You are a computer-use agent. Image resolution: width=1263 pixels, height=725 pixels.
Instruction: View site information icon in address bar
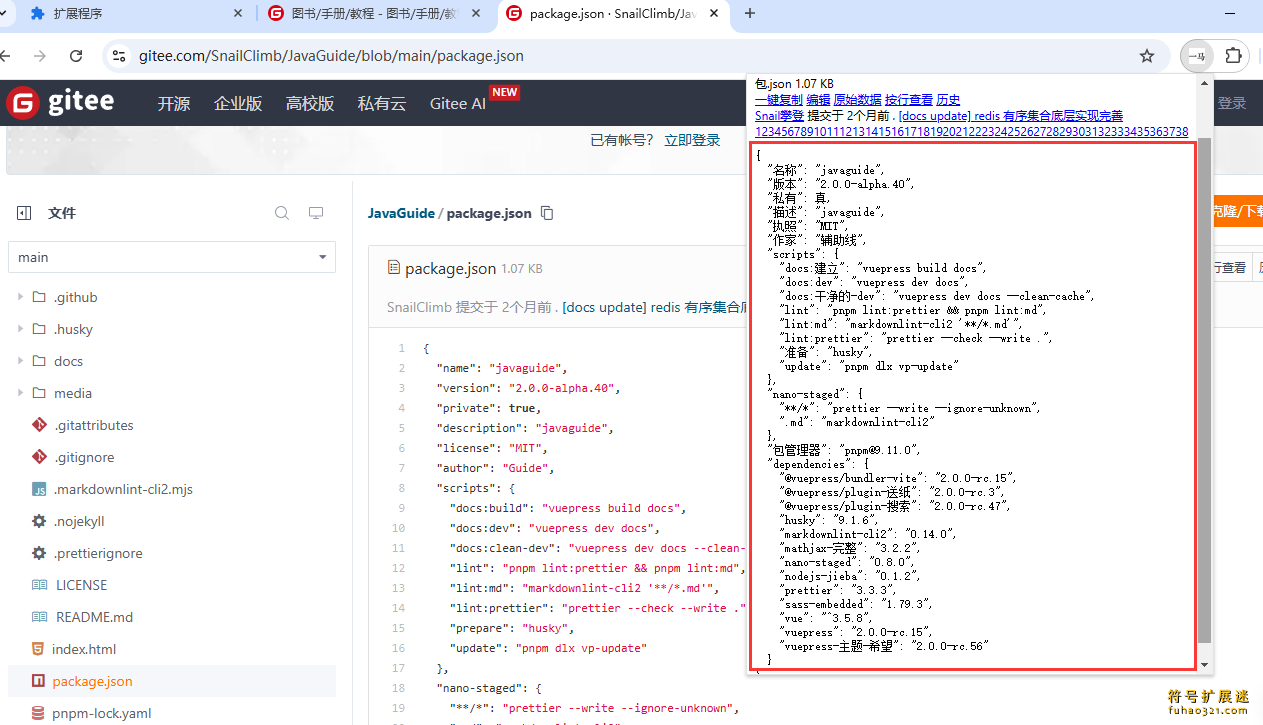coord(119,56)
